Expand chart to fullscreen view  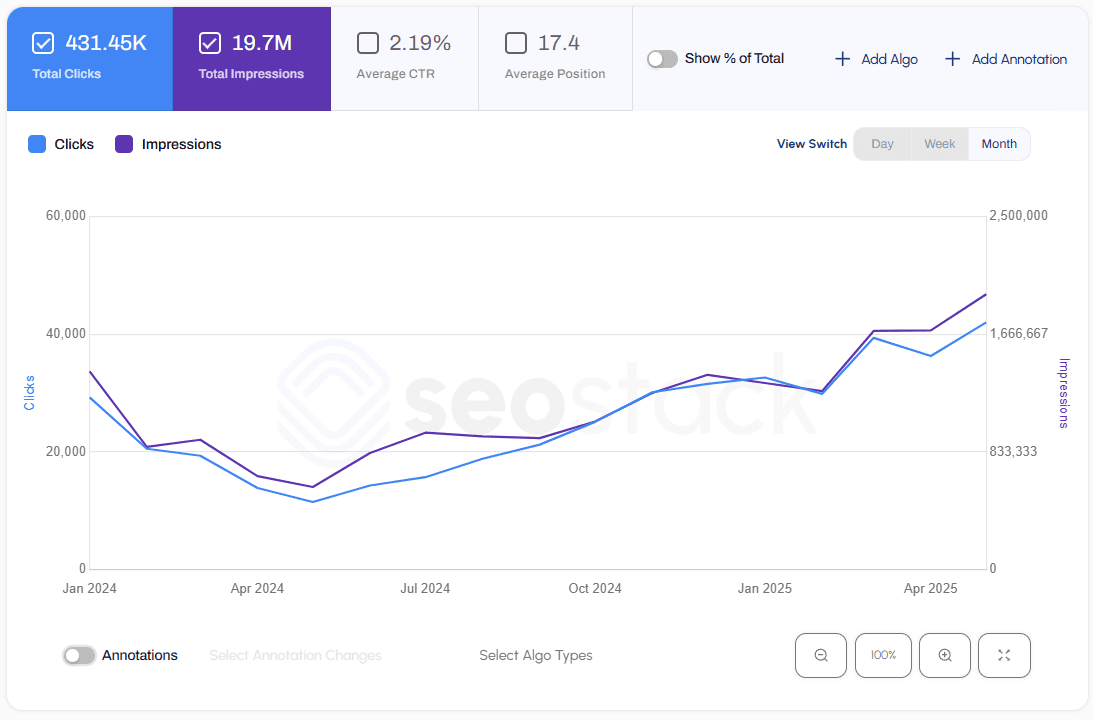[1004, 655]
